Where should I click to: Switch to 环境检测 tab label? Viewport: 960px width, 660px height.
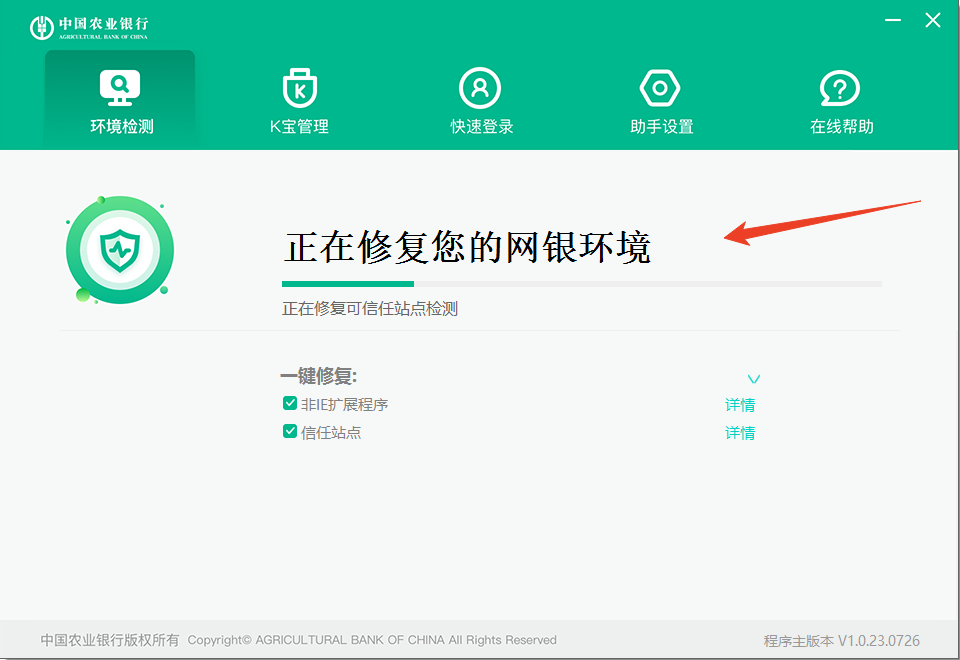(x=122, y=127)
